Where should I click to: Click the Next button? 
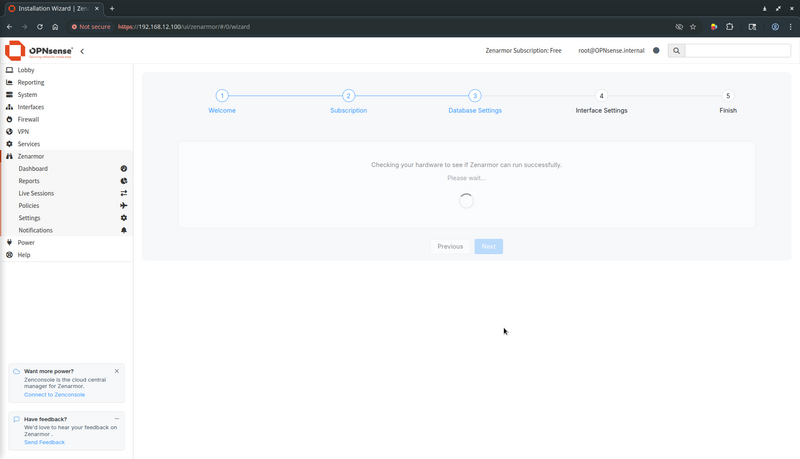click(488, 246)
